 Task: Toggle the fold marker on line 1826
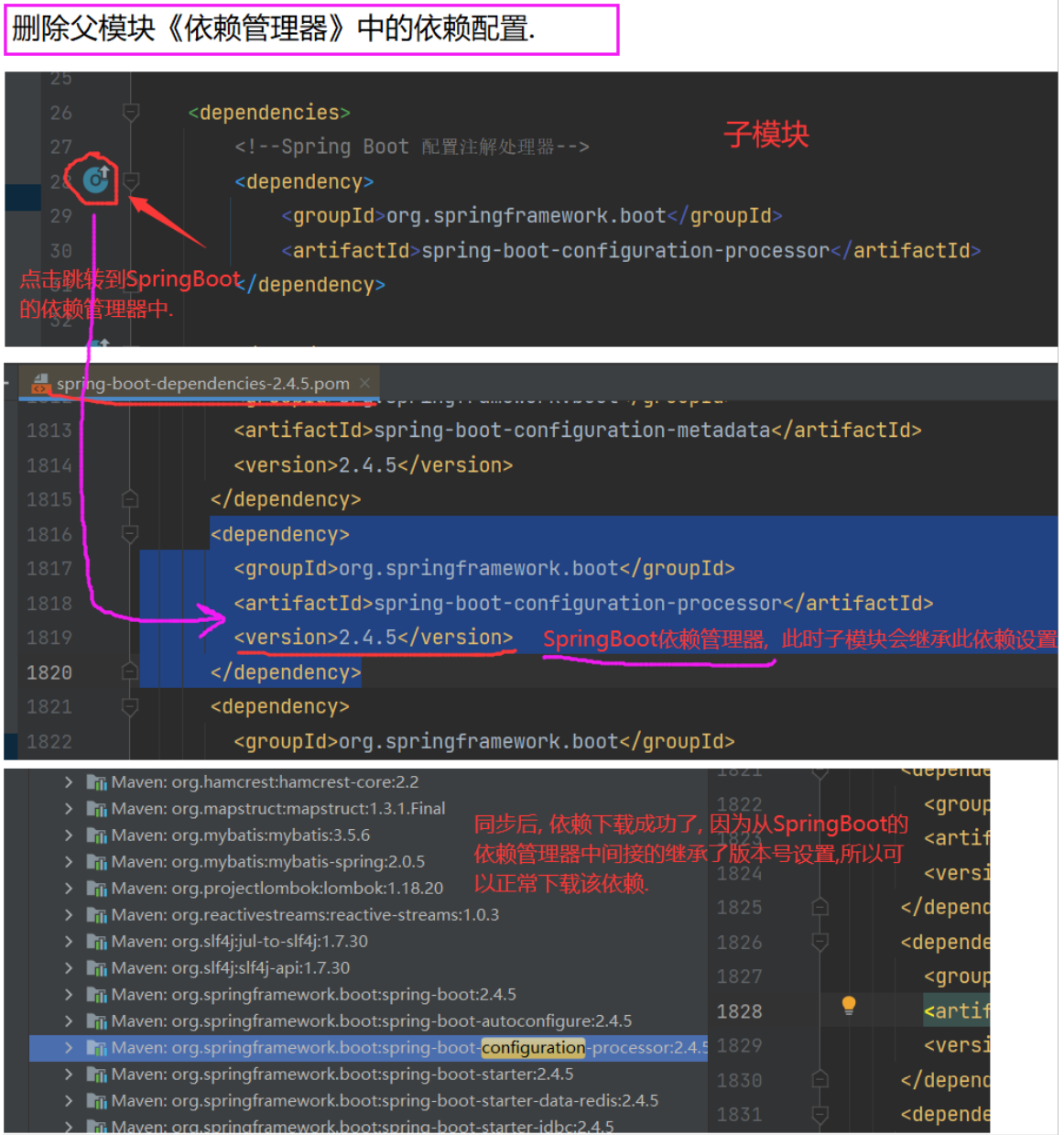pyautogui.click(x=820, y=942)
